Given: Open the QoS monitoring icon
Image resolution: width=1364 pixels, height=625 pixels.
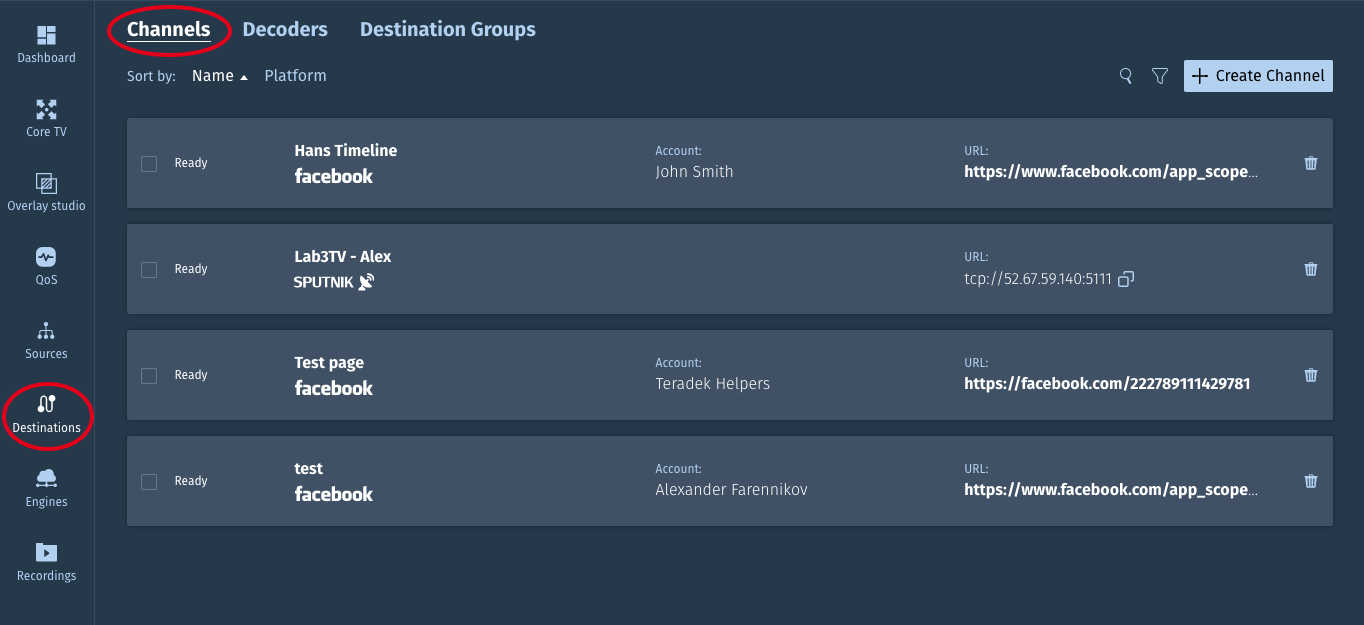Looking at the screenshot, I should pyautogui.click(x=46, y=258).
